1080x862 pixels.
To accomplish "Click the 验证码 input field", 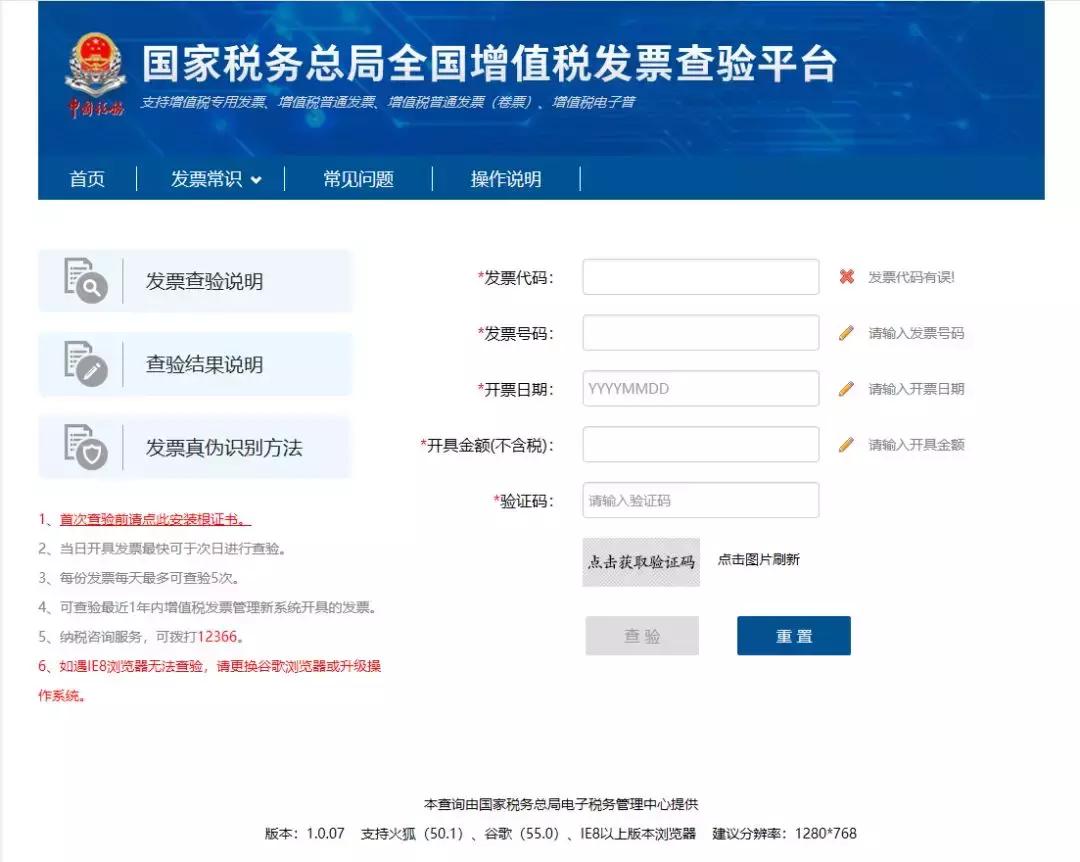I will pos(700,500).
